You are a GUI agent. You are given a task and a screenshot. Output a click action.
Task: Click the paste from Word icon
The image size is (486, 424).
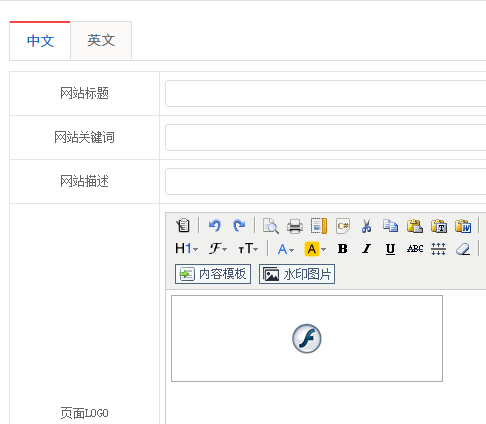[x=463, y=226]
